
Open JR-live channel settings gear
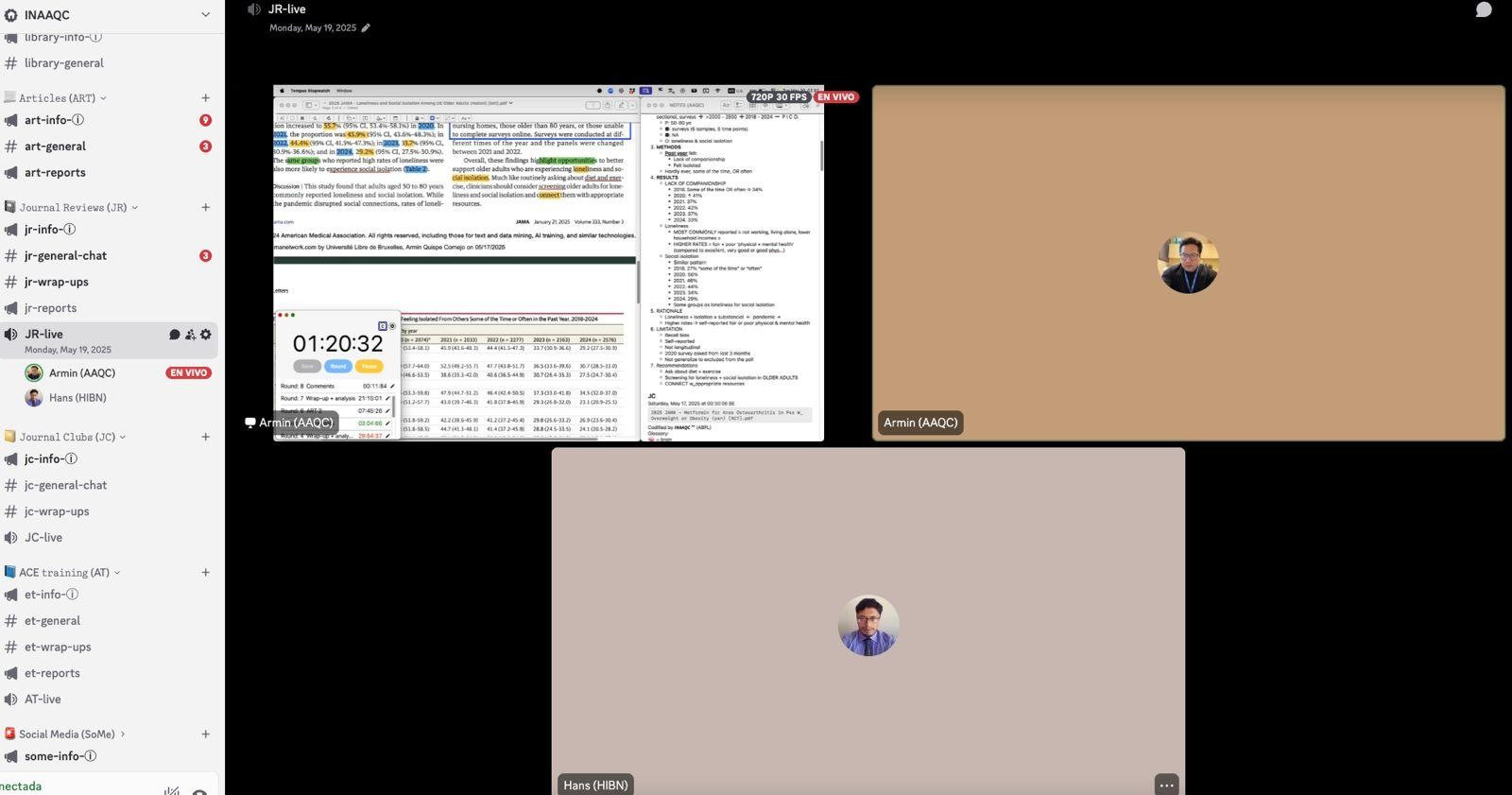click(x=206, y=335)
